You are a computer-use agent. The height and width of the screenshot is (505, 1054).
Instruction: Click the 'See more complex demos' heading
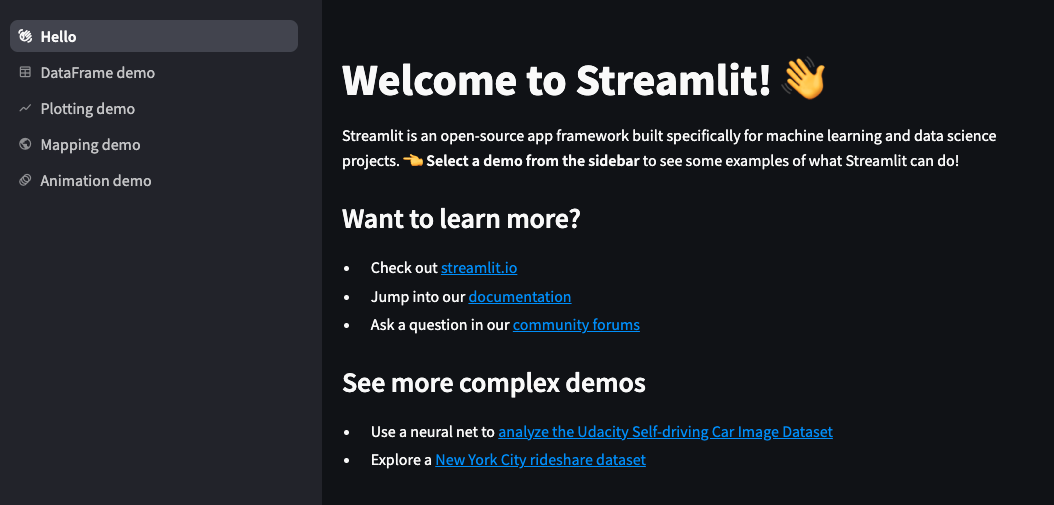(x=493, y=383)
